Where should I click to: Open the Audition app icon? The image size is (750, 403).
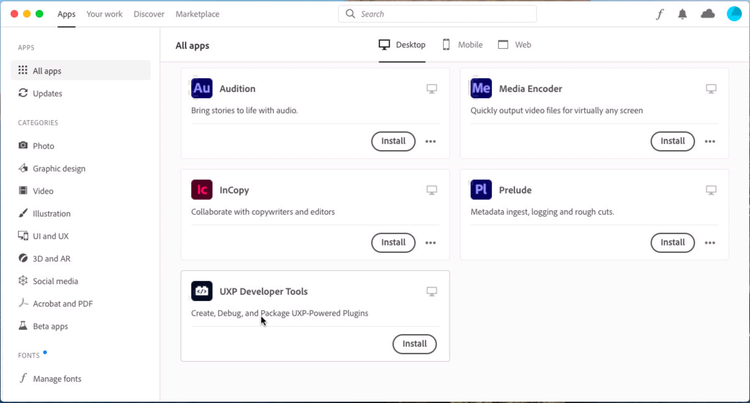(x=202, y=88)
